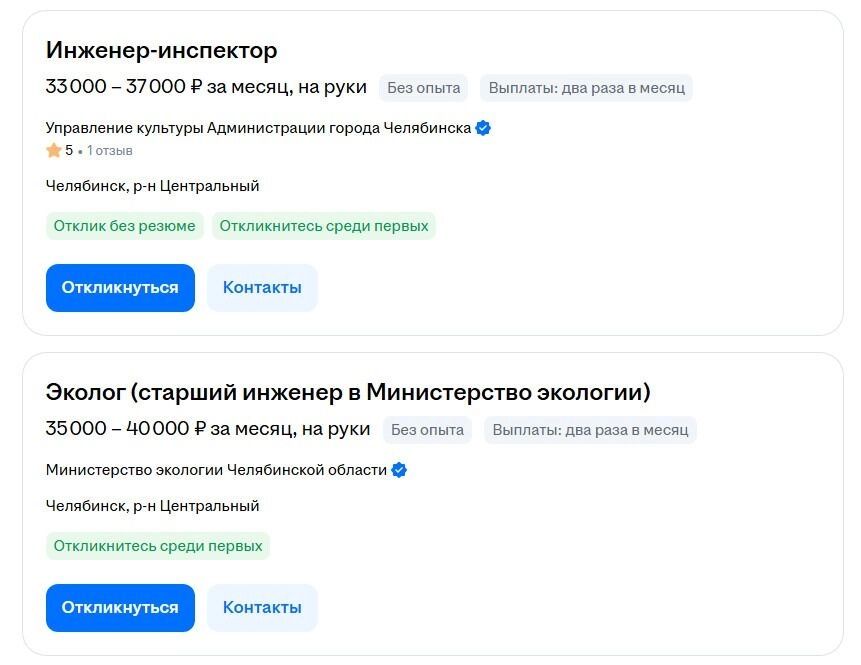Click Без опыта tag on Инженер-инспектор
Screen dimensions: 861x665
[424, 88]
